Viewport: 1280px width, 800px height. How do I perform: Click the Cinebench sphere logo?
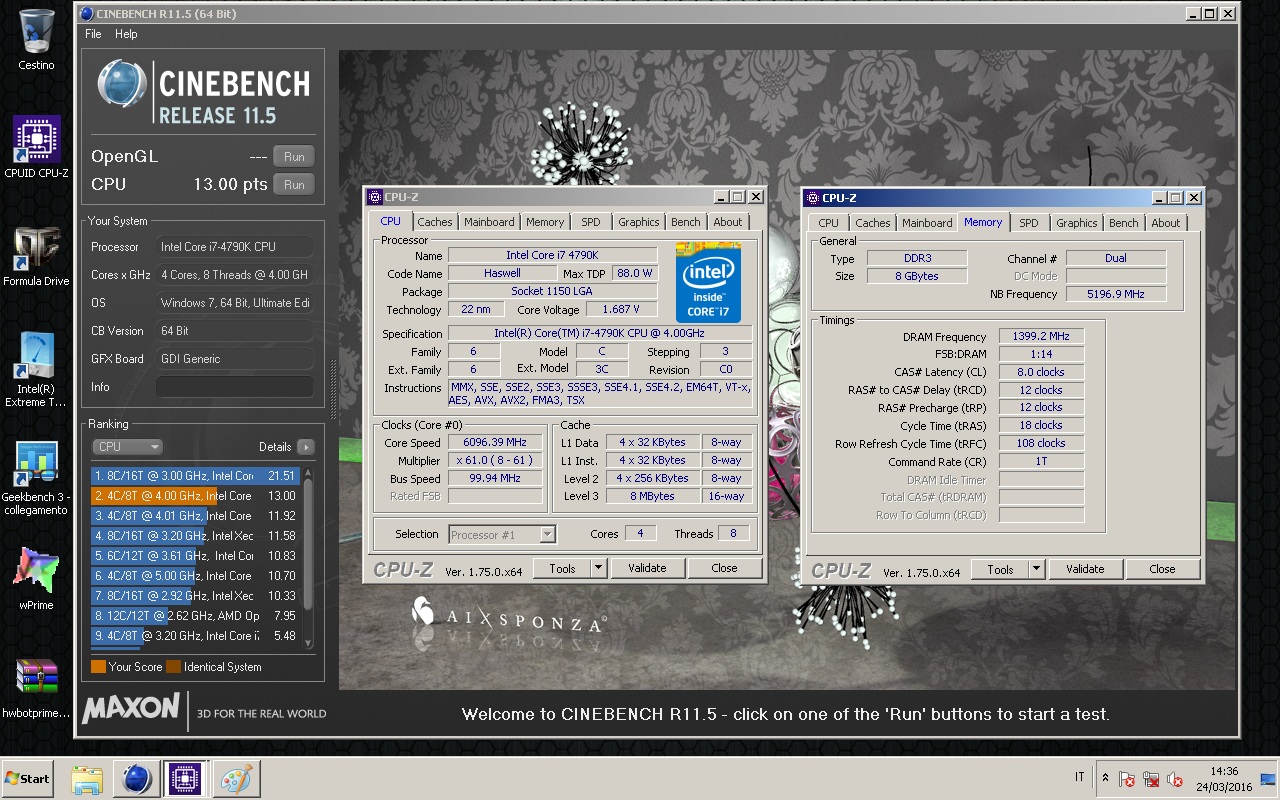(x=122, y=83)
